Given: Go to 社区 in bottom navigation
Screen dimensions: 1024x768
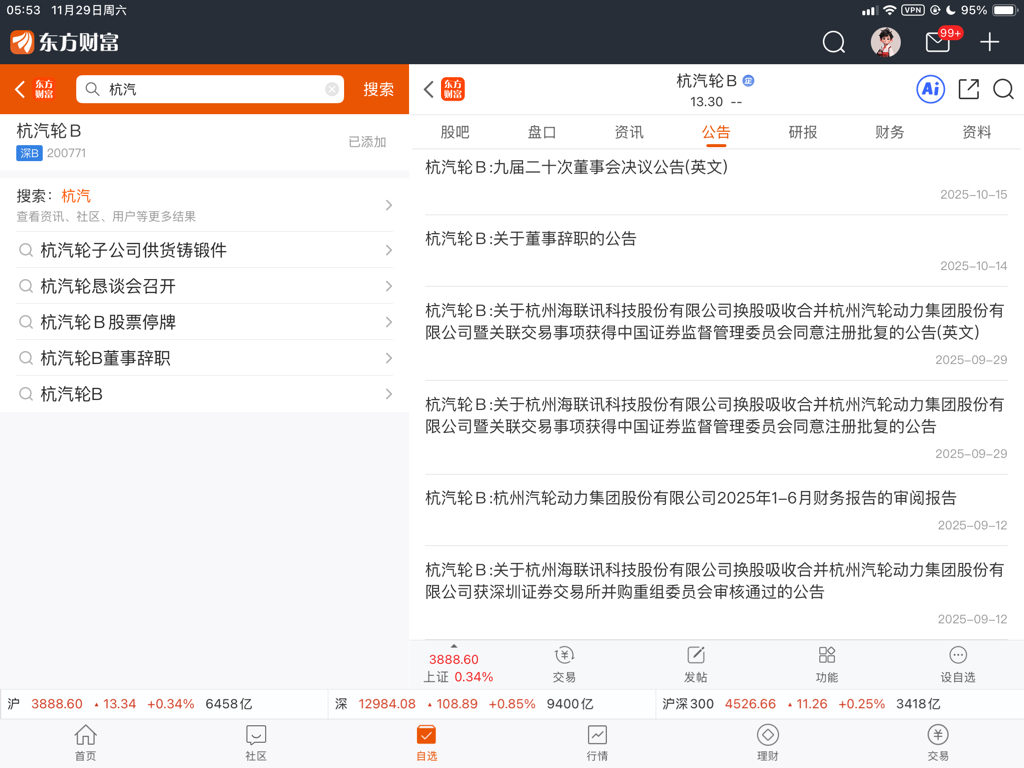Looking at the screenshot, I should [x=256, y=743].
